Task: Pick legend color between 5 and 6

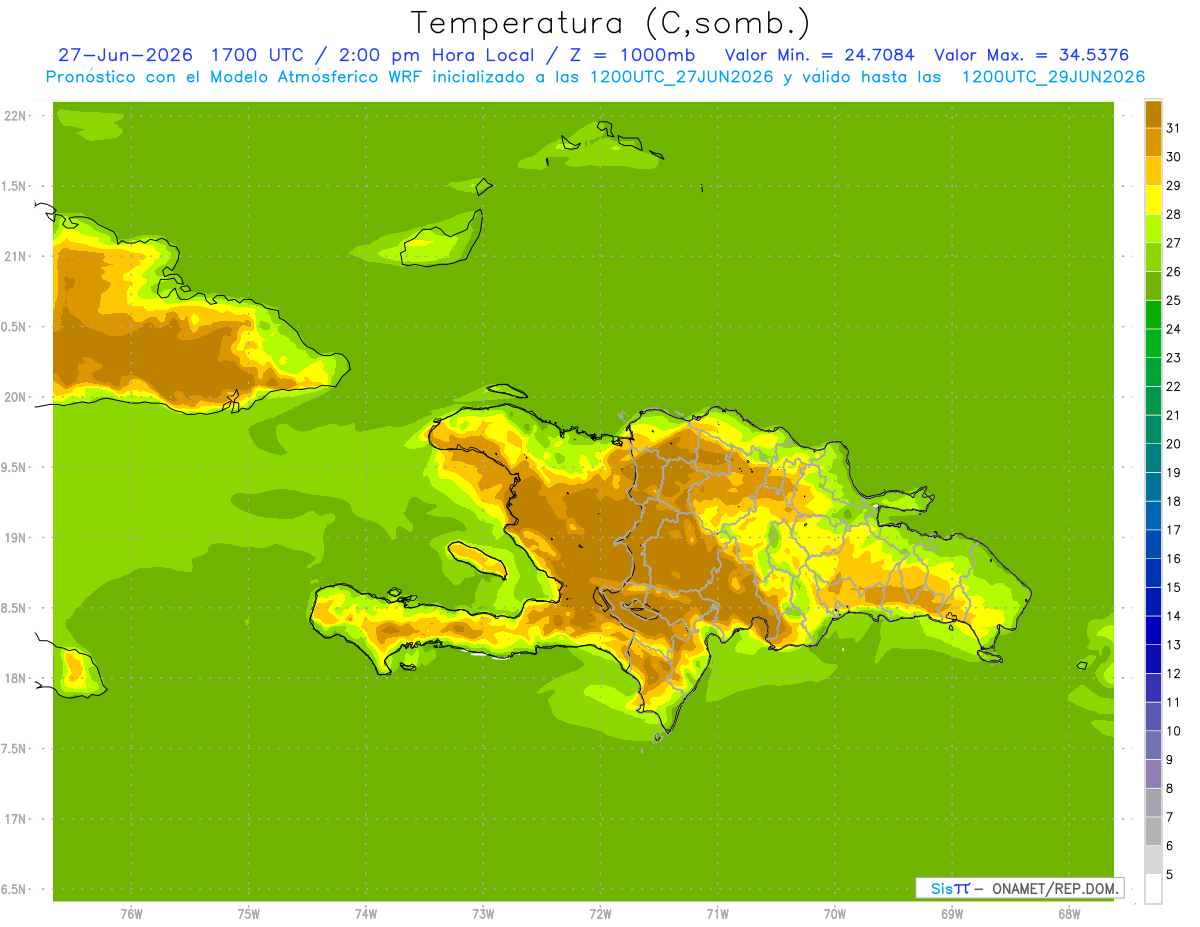Action: [1153, 860]
